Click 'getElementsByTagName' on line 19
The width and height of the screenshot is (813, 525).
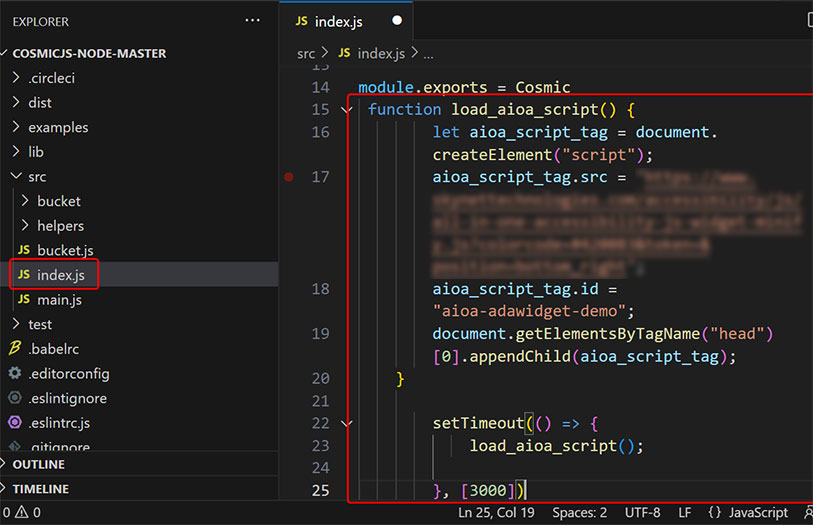(x=608, y=334)
